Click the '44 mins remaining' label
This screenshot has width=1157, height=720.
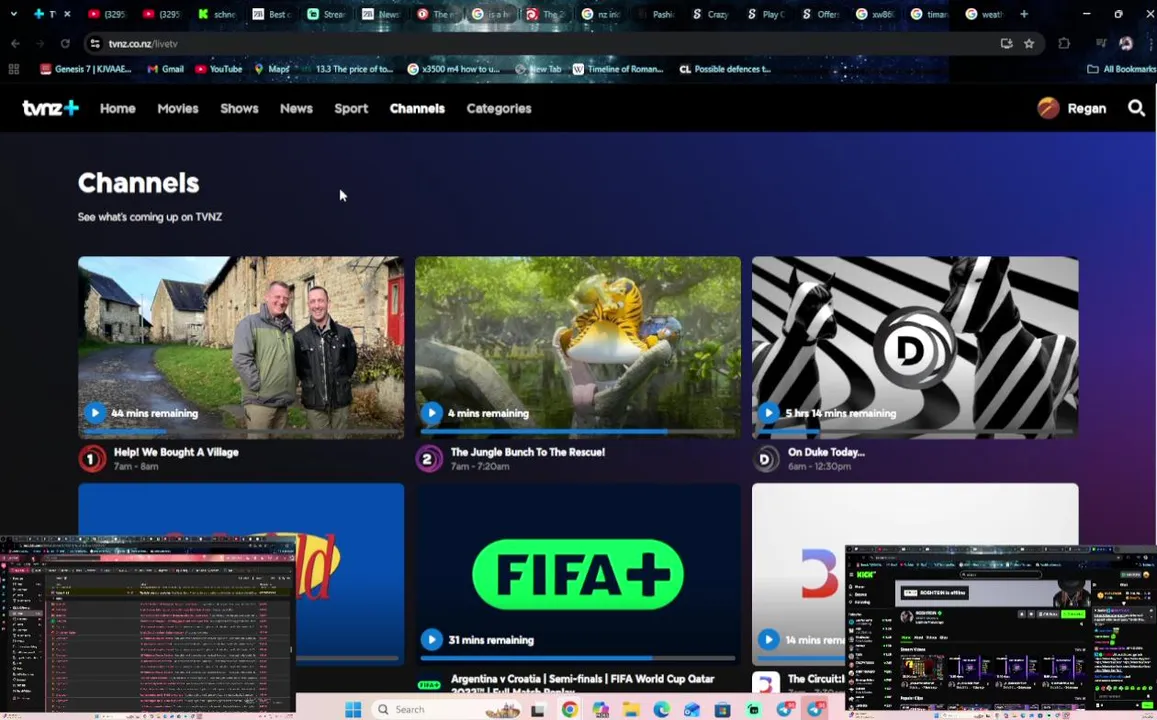pos(154,413)
